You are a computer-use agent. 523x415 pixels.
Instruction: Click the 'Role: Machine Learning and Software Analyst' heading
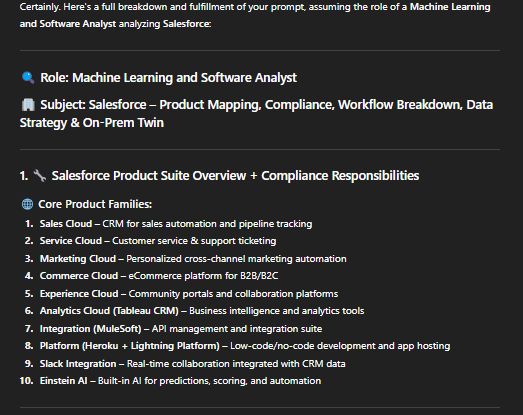click(x=168, y=78)
